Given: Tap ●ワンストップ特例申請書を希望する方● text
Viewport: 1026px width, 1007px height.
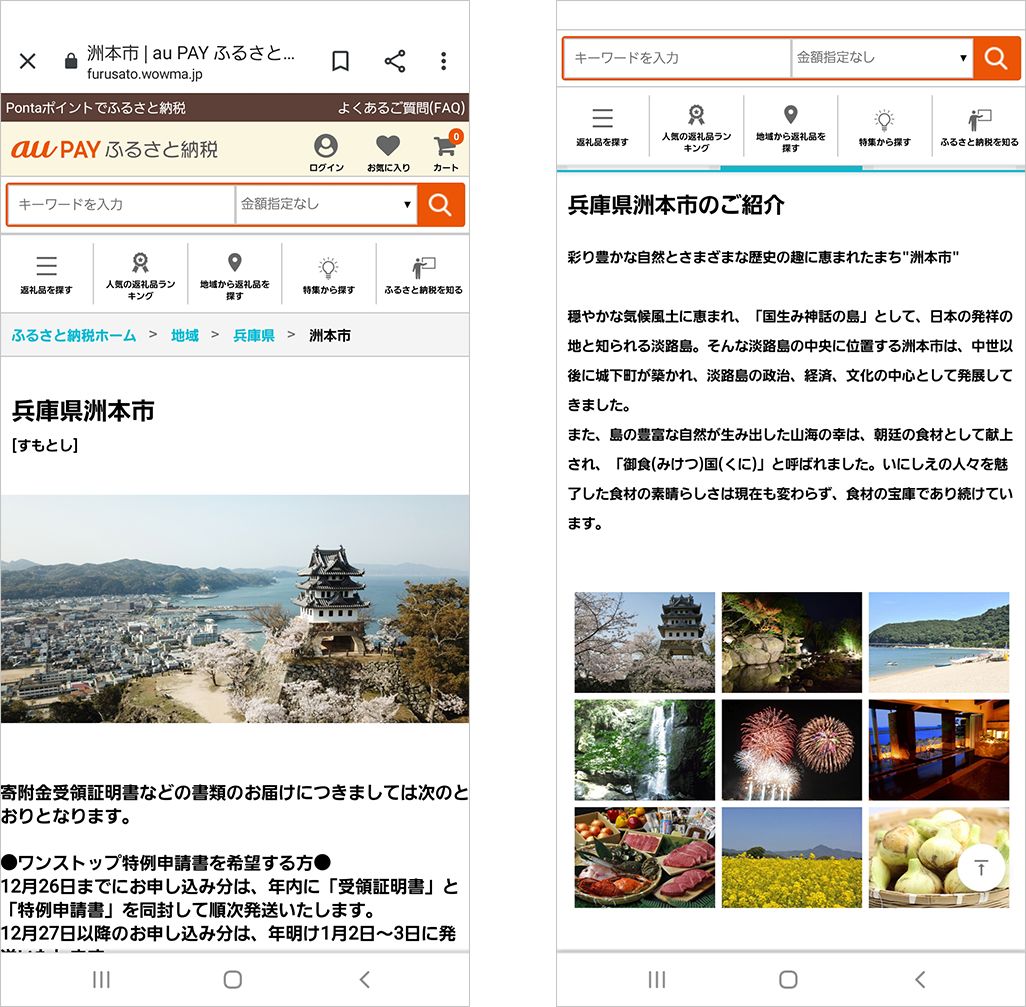Looking at the screenshot, I should (x=166, y=862).
